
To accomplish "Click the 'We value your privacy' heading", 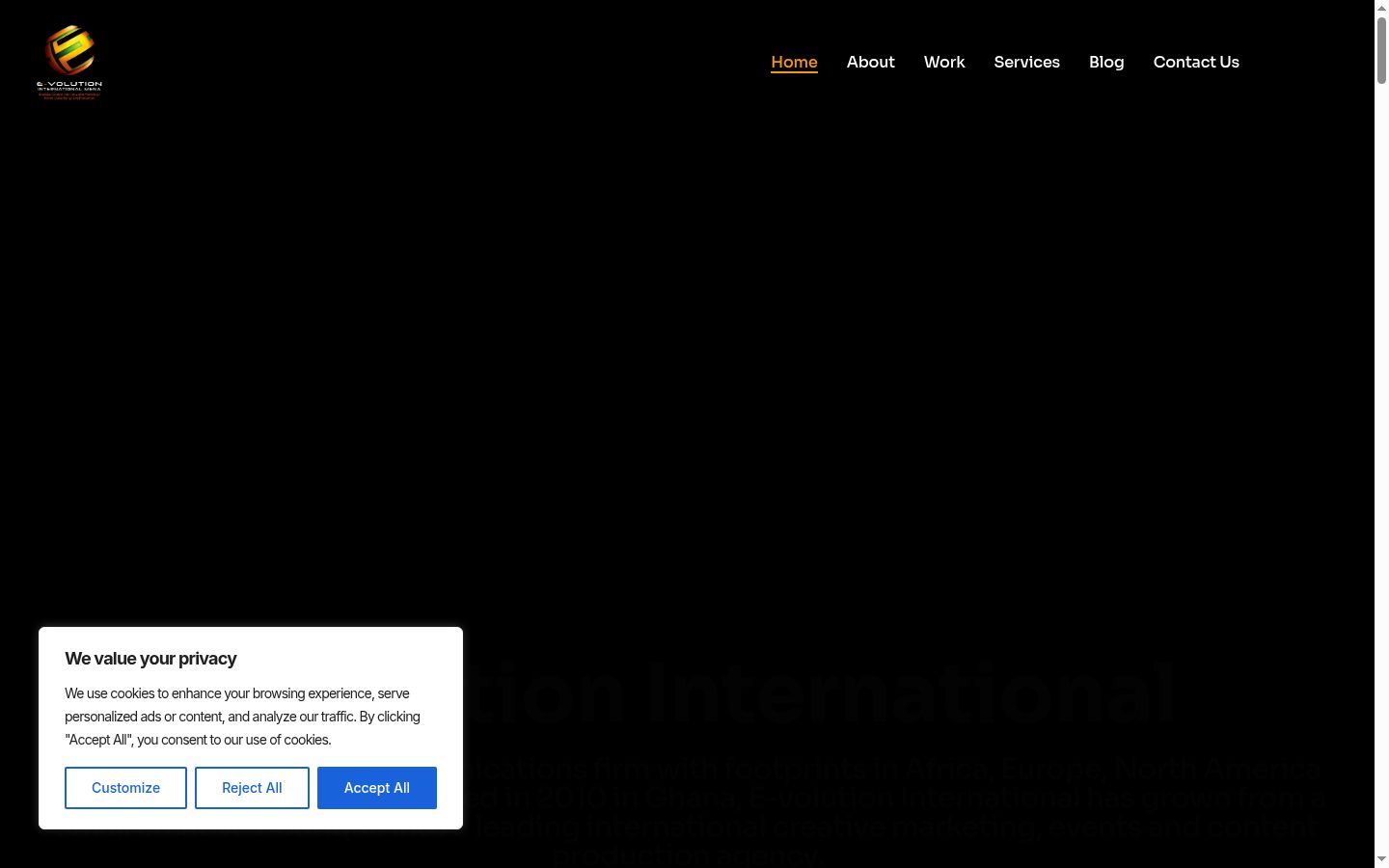I will [150, 659].
